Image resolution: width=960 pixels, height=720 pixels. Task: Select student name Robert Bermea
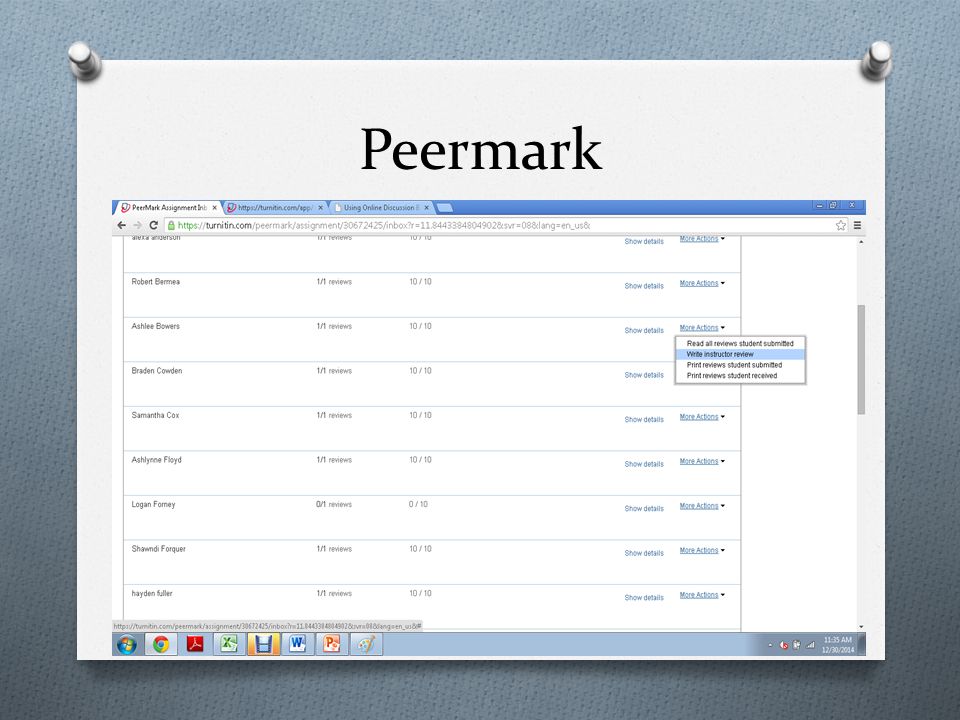[x=156, y=282]
